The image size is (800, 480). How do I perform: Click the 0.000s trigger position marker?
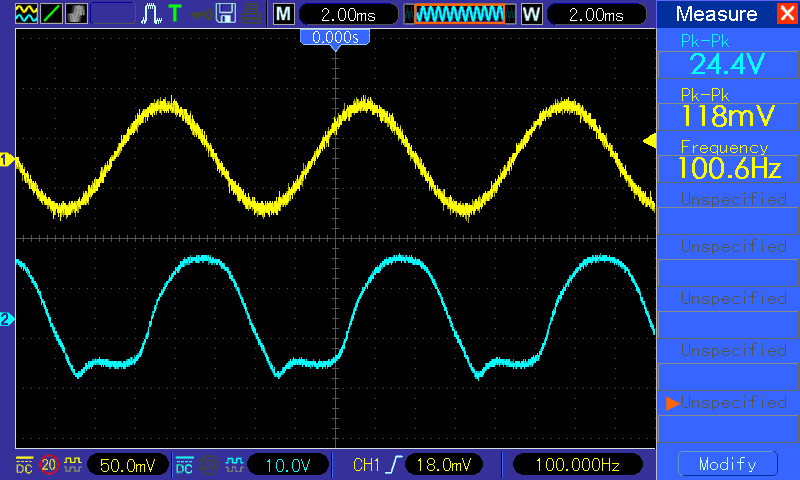point(335,37)
